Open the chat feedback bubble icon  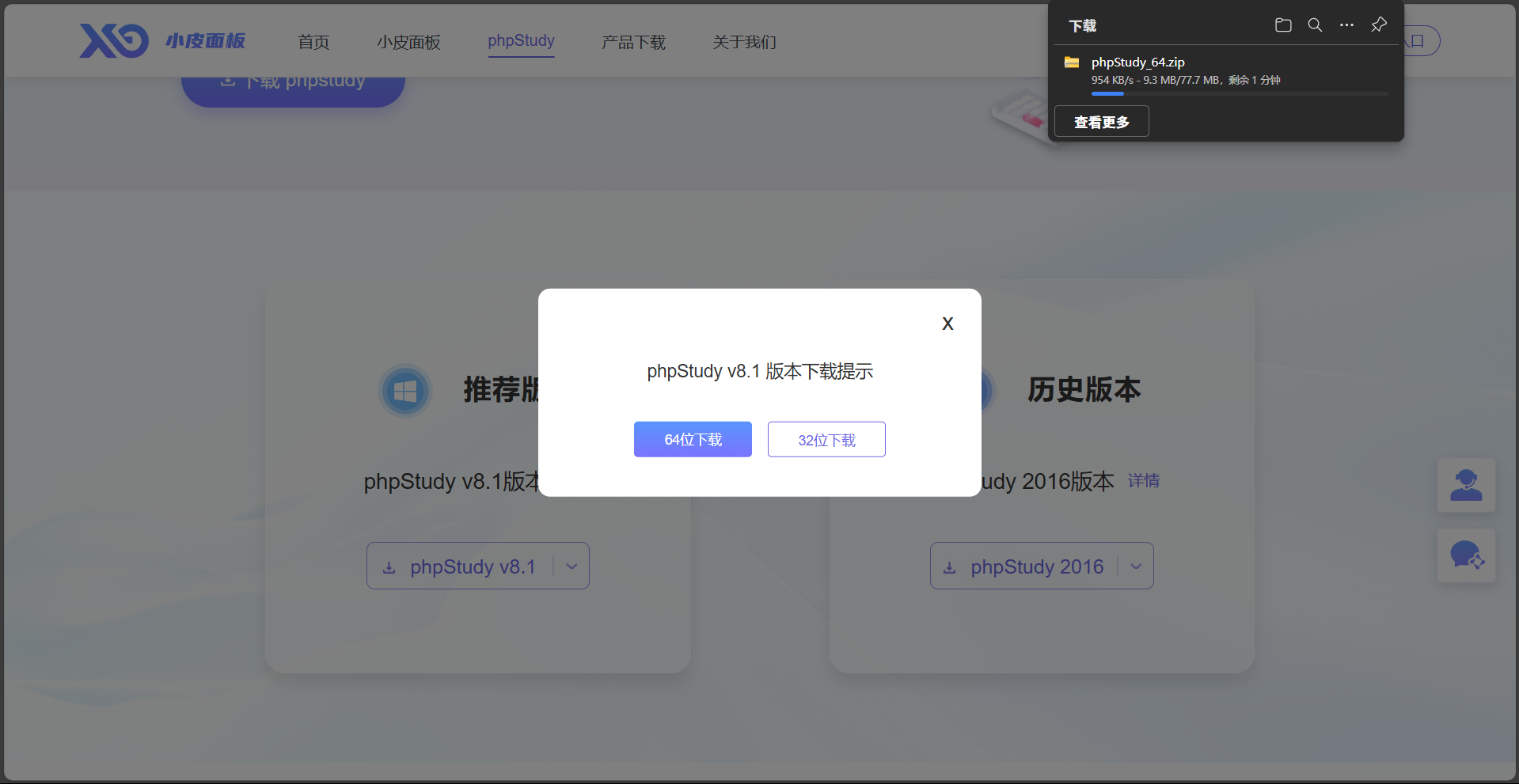pos(1466,555)
